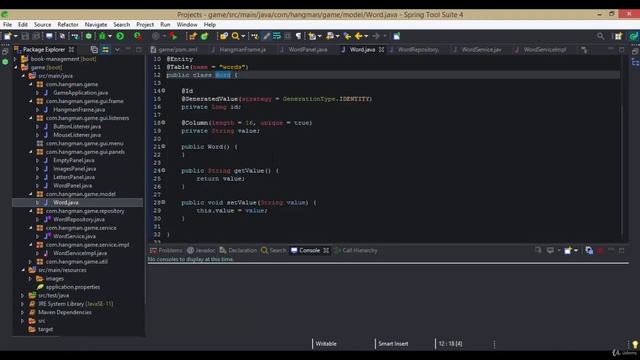
Task: Click the New file toolbar icon
Action: pyautogui.click(x=7, y=36)
